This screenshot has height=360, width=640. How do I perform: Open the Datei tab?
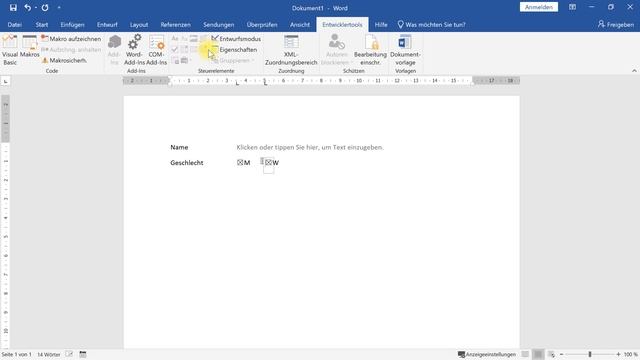(x=14, y=24)
